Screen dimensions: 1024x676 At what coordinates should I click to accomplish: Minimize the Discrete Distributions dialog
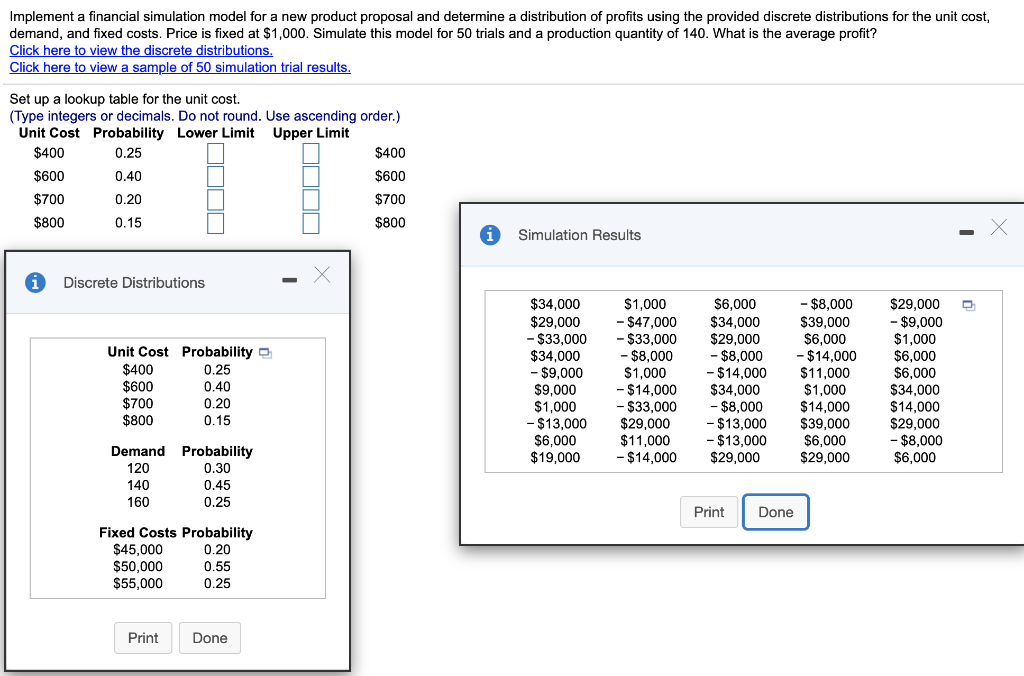click(290, 282)
